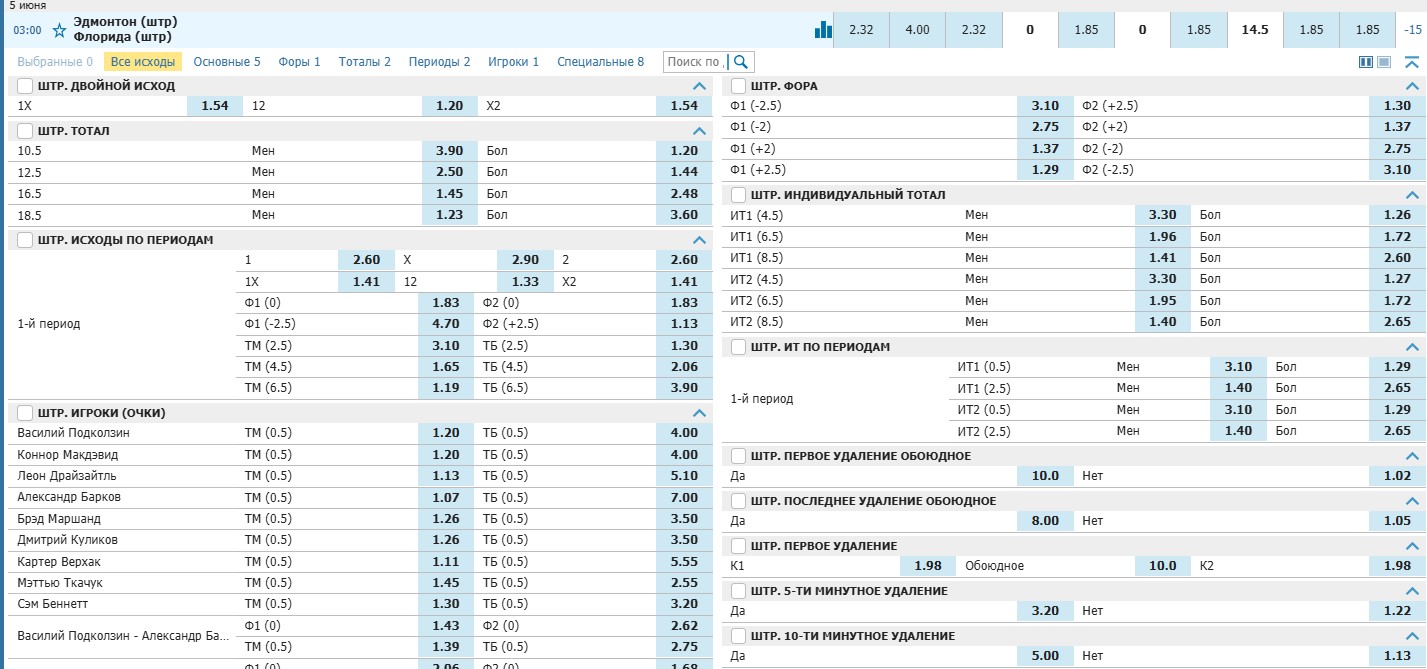Pick Ф1 (-2.5) handicap odds 3.10
The height and width of the screenshot is (669, 1427).
pos(1045,105)
